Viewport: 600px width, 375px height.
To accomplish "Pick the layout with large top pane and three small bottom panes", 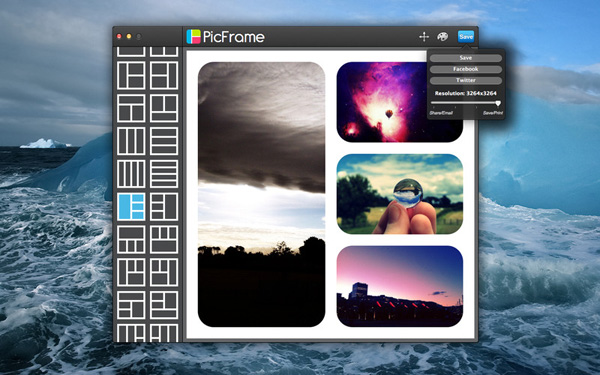I will pyautogui.click(x=131, y=239).
